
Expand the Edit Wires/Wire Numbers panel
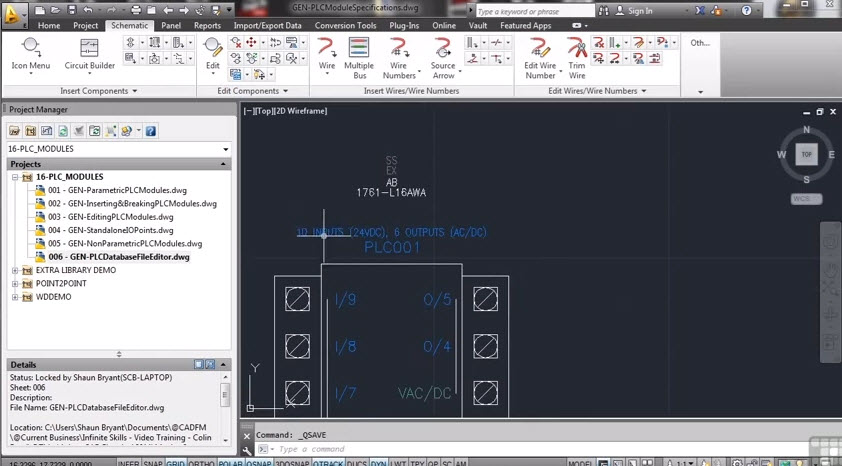pos(597,91)
